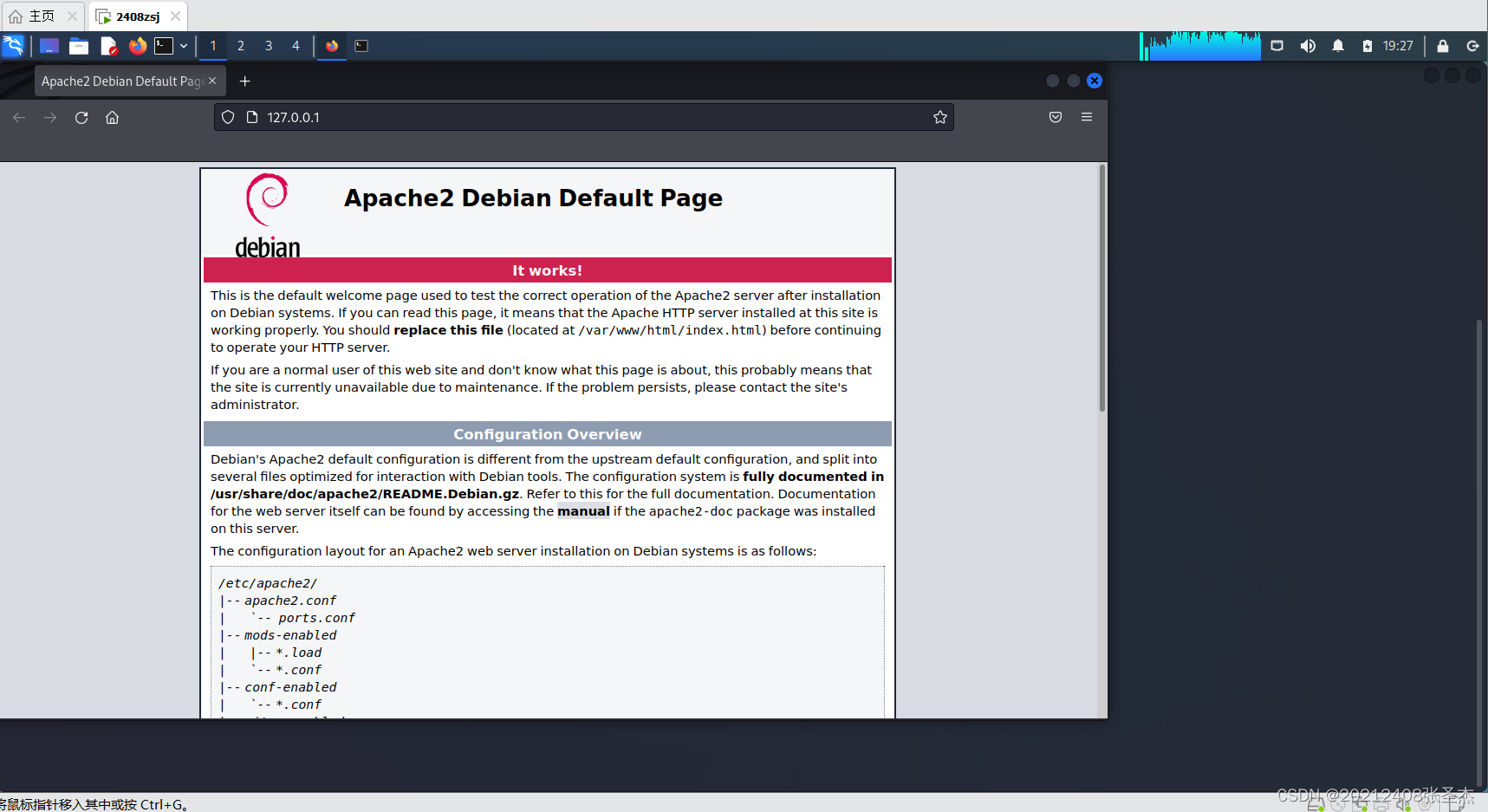The image size is (1488, 812).
Task: Click the Apache2 Debian Default Page heading
Action: 533,198
